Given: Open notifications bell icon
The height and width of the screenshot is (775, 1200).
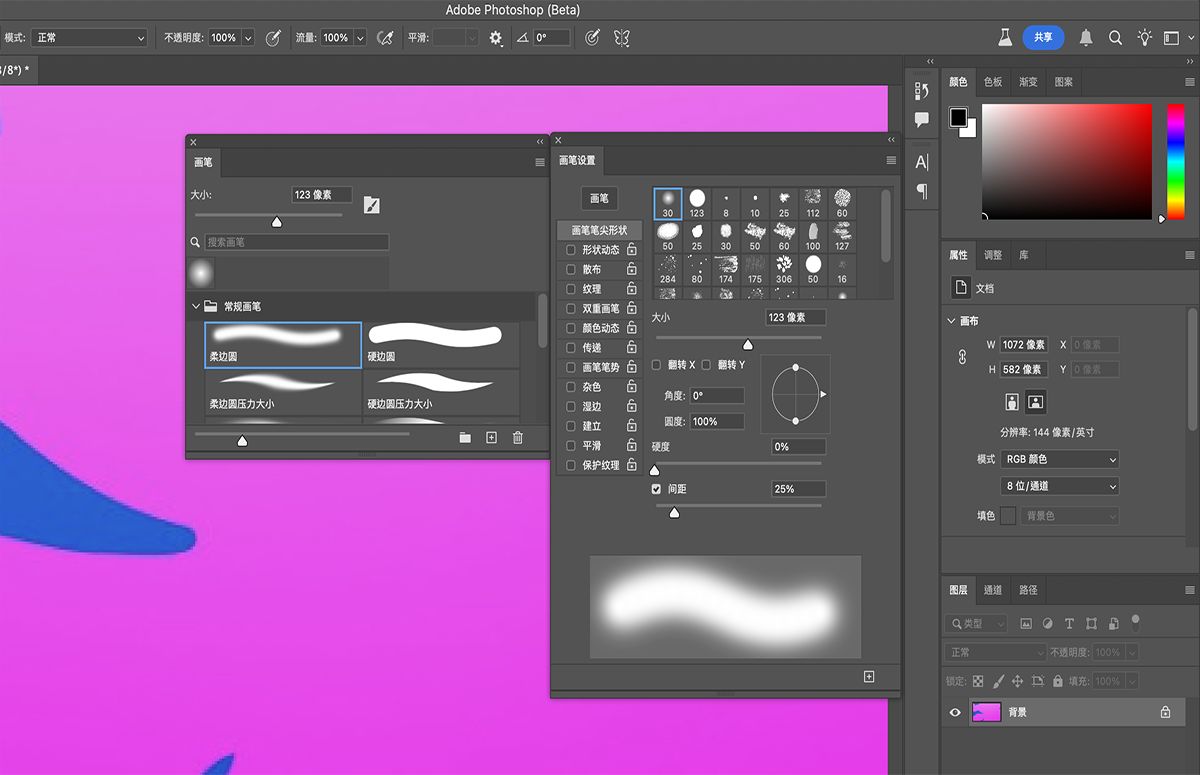Looking at the screenshot, I should (1086, 38).
